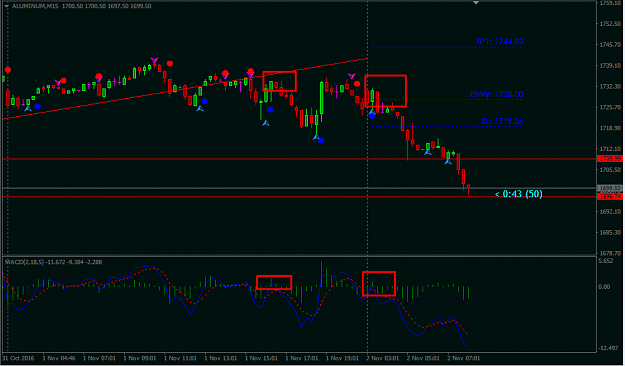Select the TP1: 1744.93 level label
This screenshot has height=366, width=625.
coord(500,41)
